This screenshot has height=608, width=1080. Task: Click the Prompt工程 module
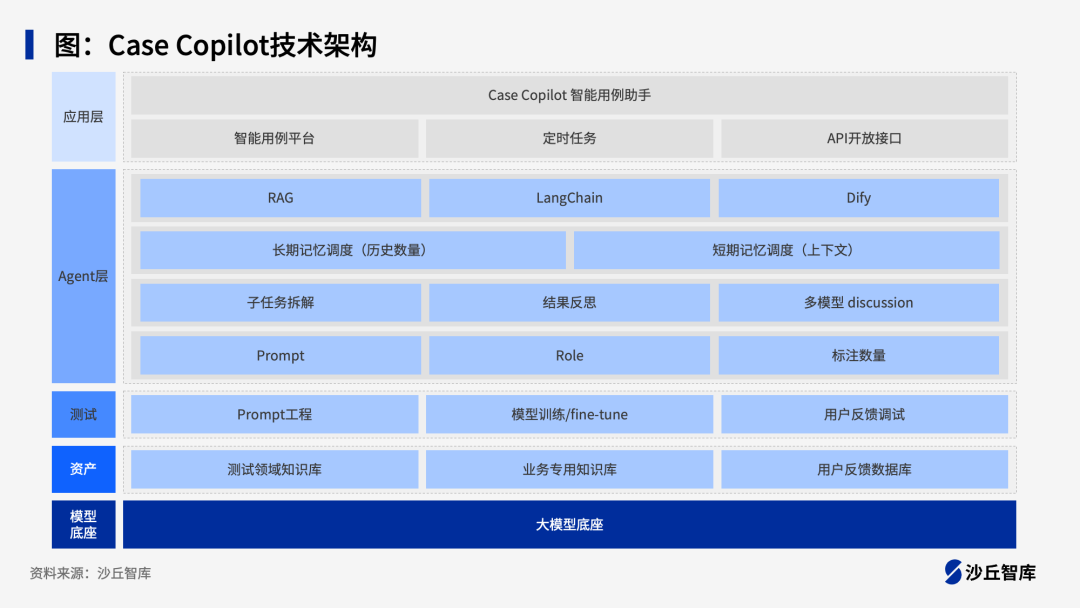(x=275, y=414)
